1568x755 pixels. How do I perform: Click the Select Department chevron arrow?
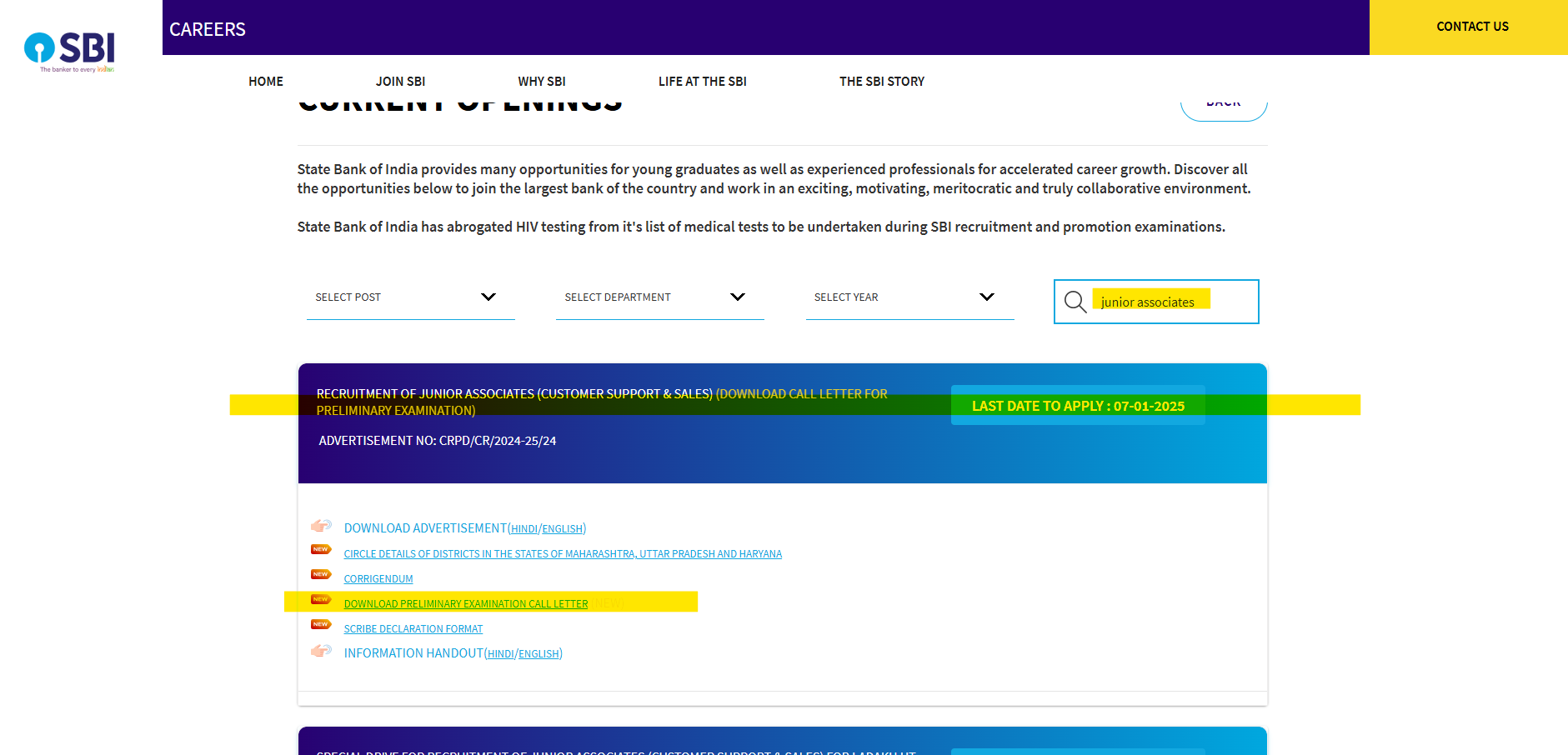[738, 297]
